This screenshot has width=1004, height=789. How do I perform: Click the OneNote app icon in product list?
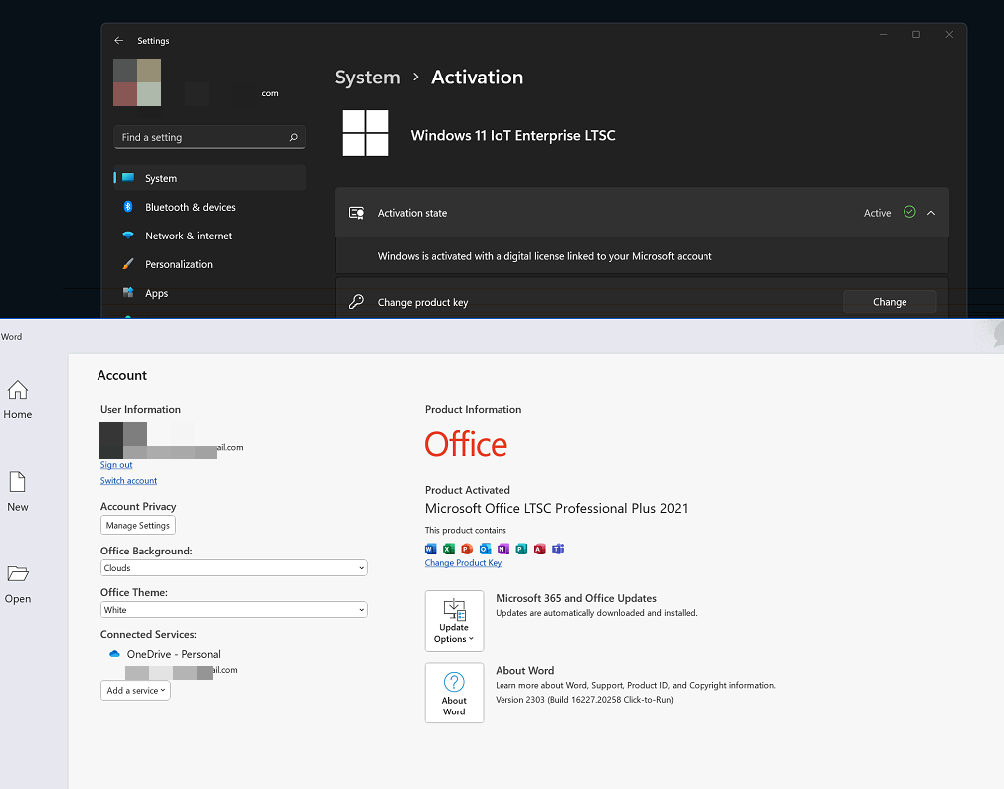tap(503, 549)
